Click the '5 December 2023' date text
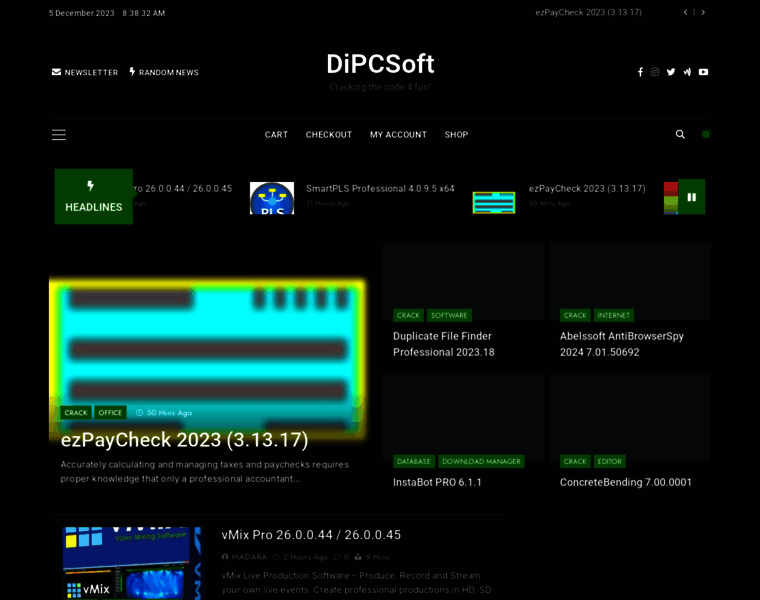Viewport: 760px width, 600px height. [81, 13]
